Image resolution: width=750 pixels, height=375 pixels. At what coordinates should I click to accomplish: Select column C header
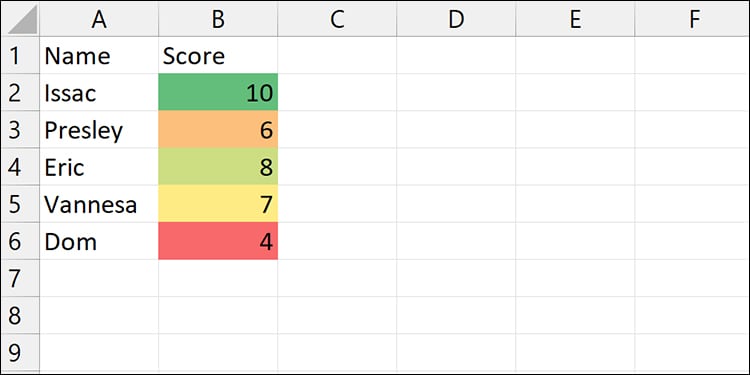[x=337, y=19]
